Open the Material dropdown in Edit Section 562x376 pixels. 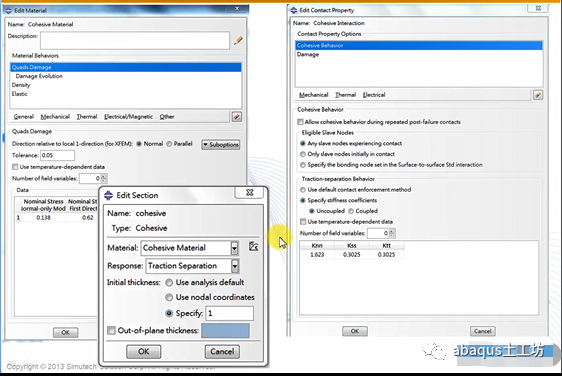coord(234,248)
